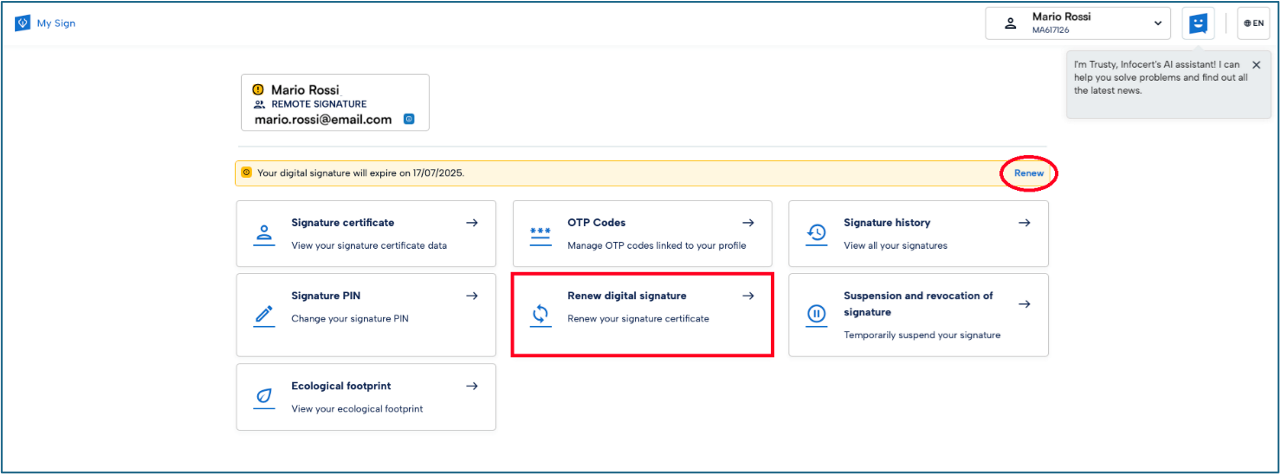1280x474 pixels.
Task: Select the Mario Rossi remote signature card
Action: [335, 103]
